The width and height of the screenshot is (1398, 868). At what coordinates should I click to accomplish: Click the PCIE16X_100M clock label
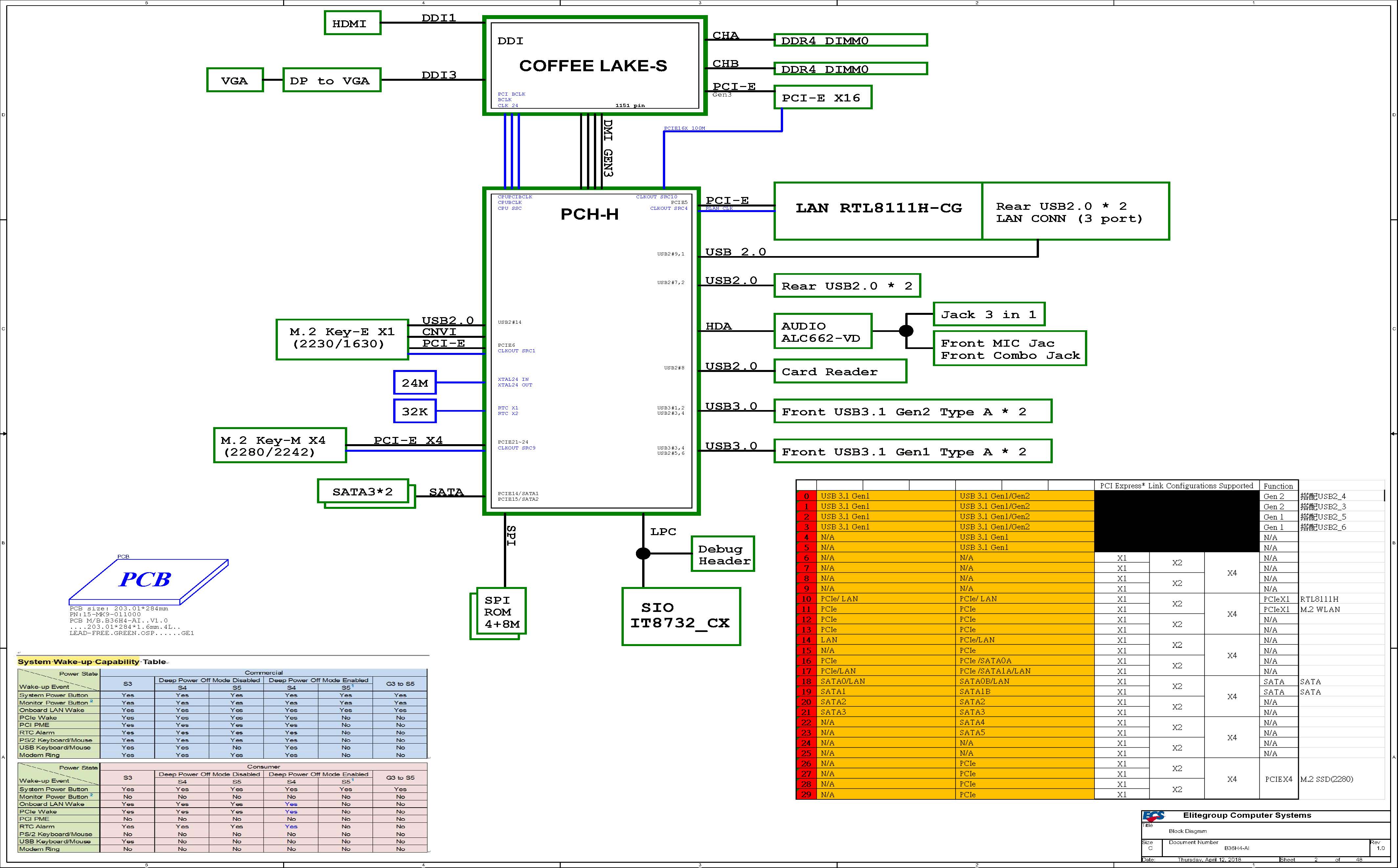pos(684,128)
